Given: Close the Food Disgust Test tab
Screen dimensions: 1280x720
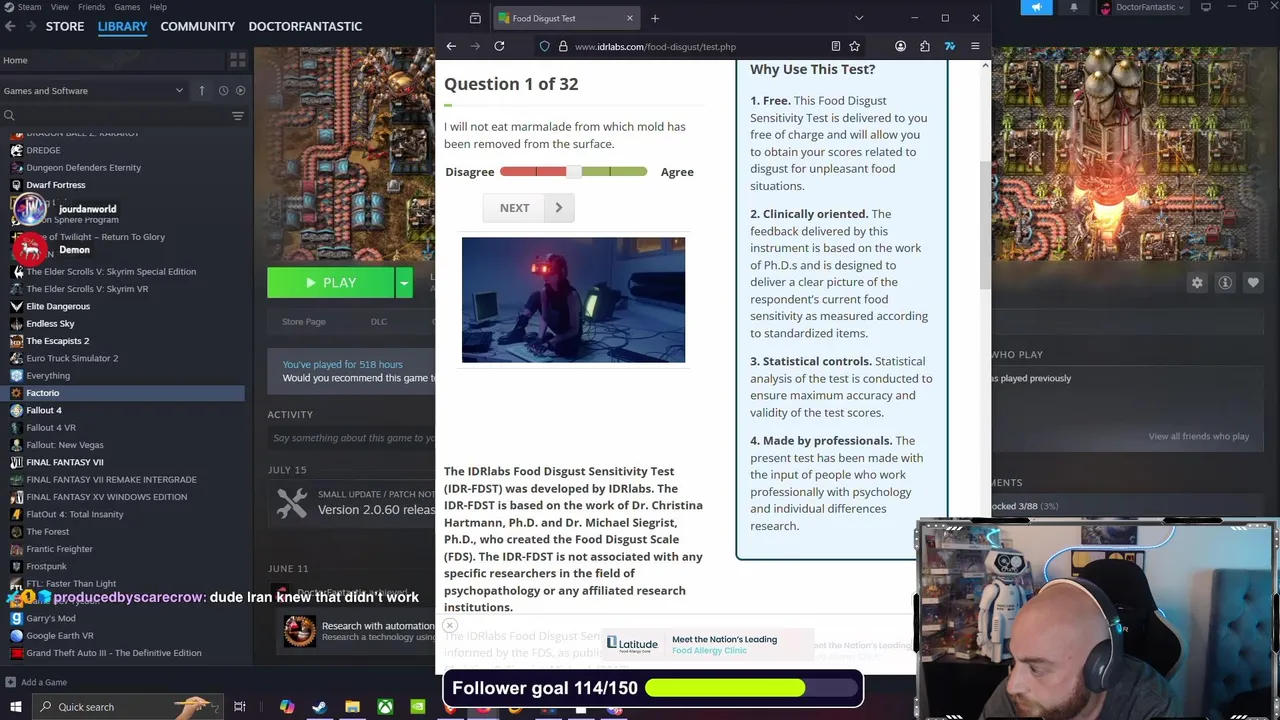Looking at the screenshot, I should [629, 18].
